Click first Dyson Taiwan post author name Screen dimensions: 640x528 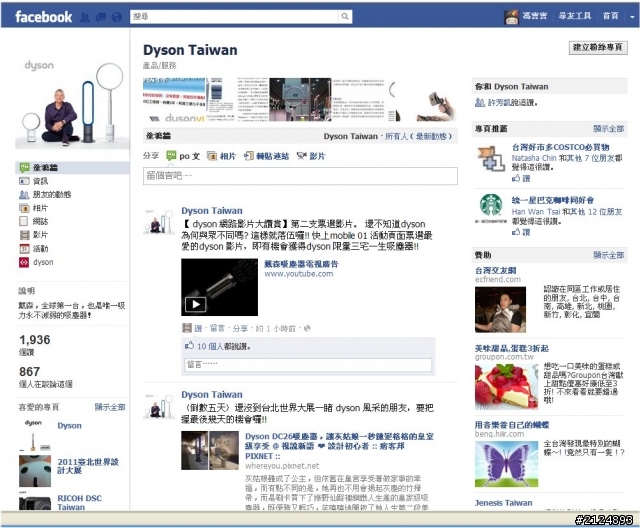212,211
